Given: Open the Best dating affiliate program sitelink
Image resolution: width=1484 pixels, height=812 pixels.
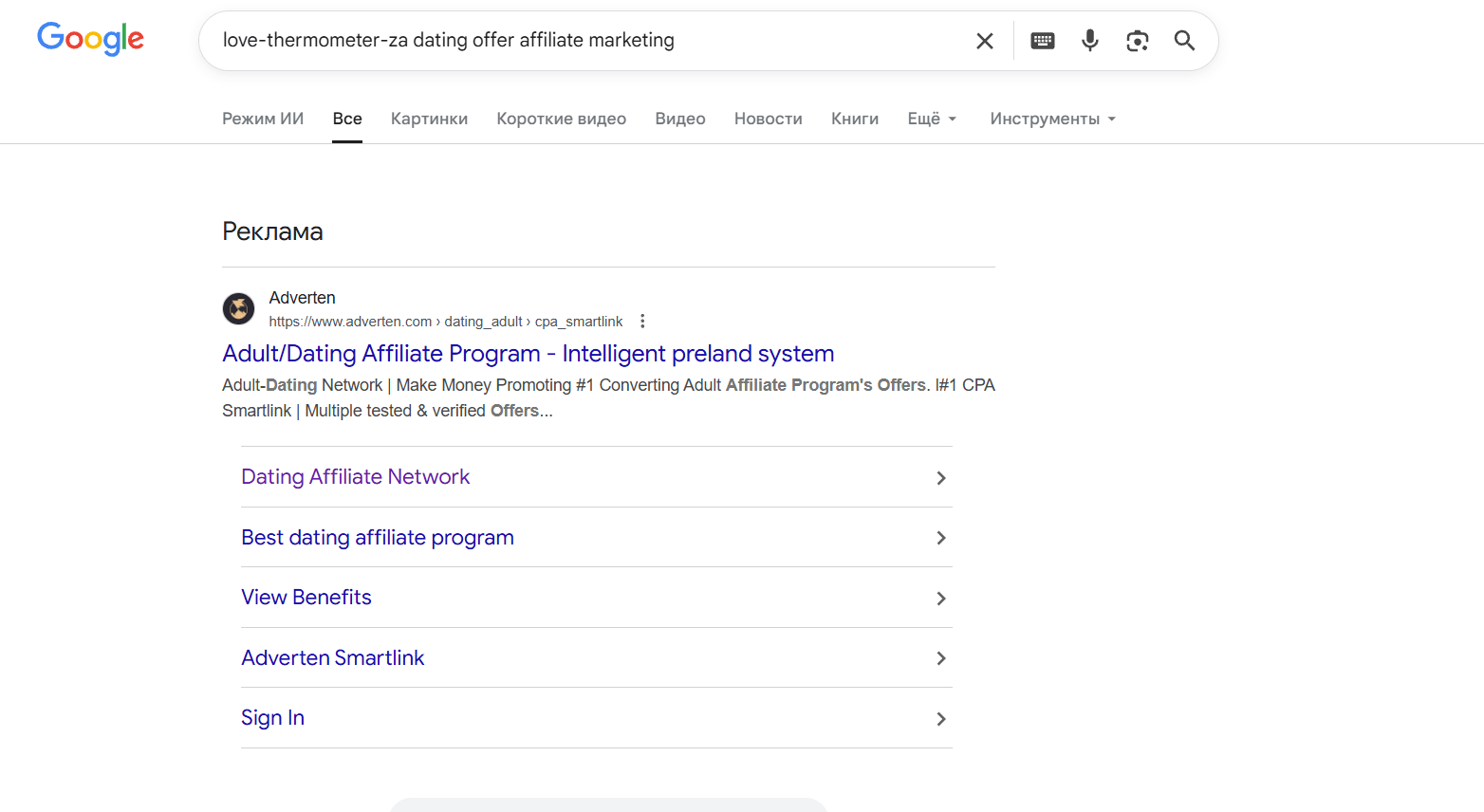Looking at the screenshot, I should pos(378,537).
